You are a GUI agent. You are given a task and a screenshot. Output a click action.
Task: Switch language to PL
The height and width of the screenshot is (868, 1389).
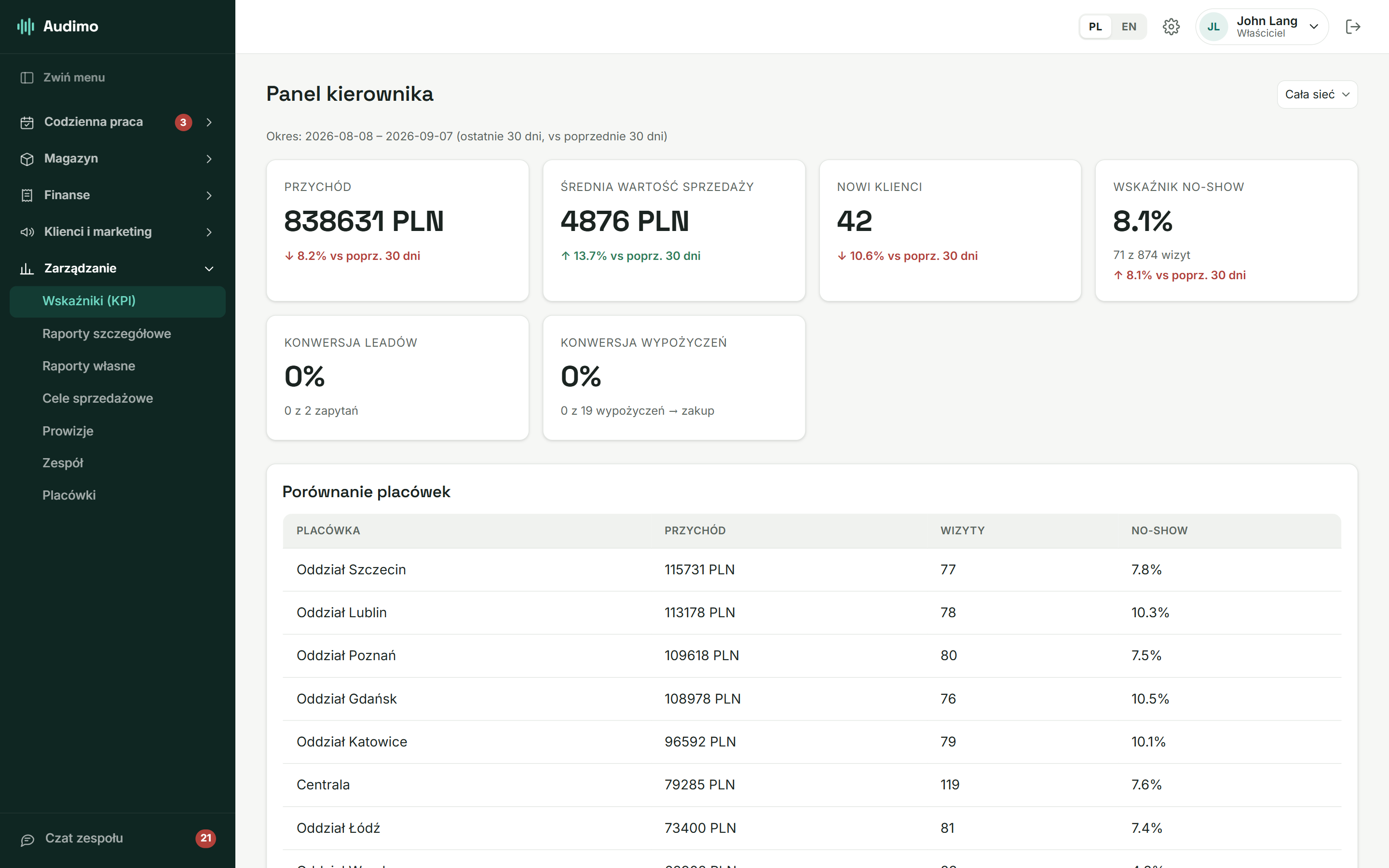(x=1095, y=27)
